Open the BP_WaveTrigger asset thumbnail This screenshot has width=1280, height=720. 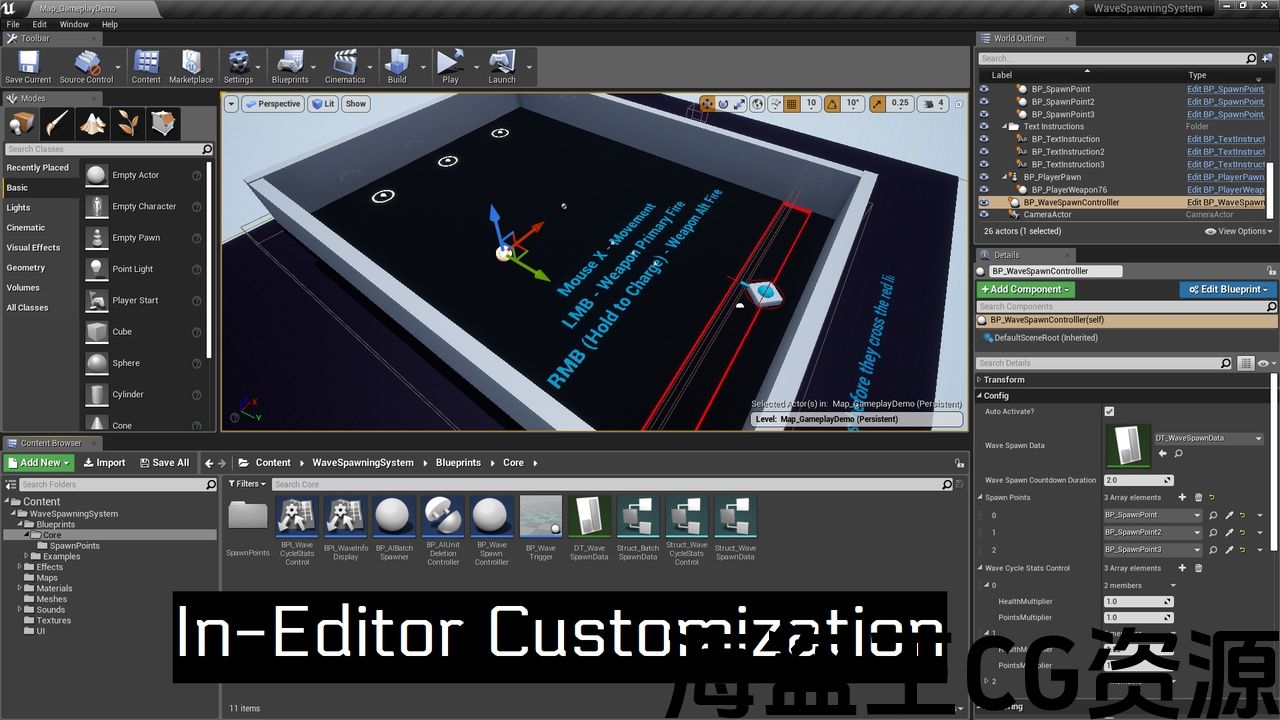(540, 517)
